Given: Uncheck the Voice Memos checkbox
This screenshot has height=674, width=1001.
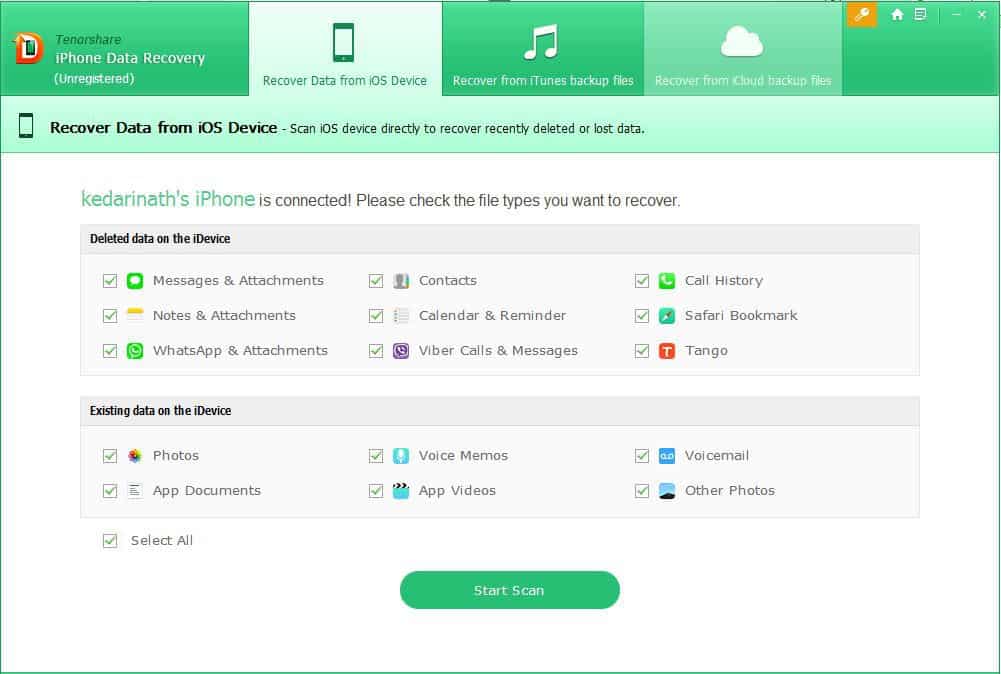Looking at the screenshot, I should tap(376, 456).
